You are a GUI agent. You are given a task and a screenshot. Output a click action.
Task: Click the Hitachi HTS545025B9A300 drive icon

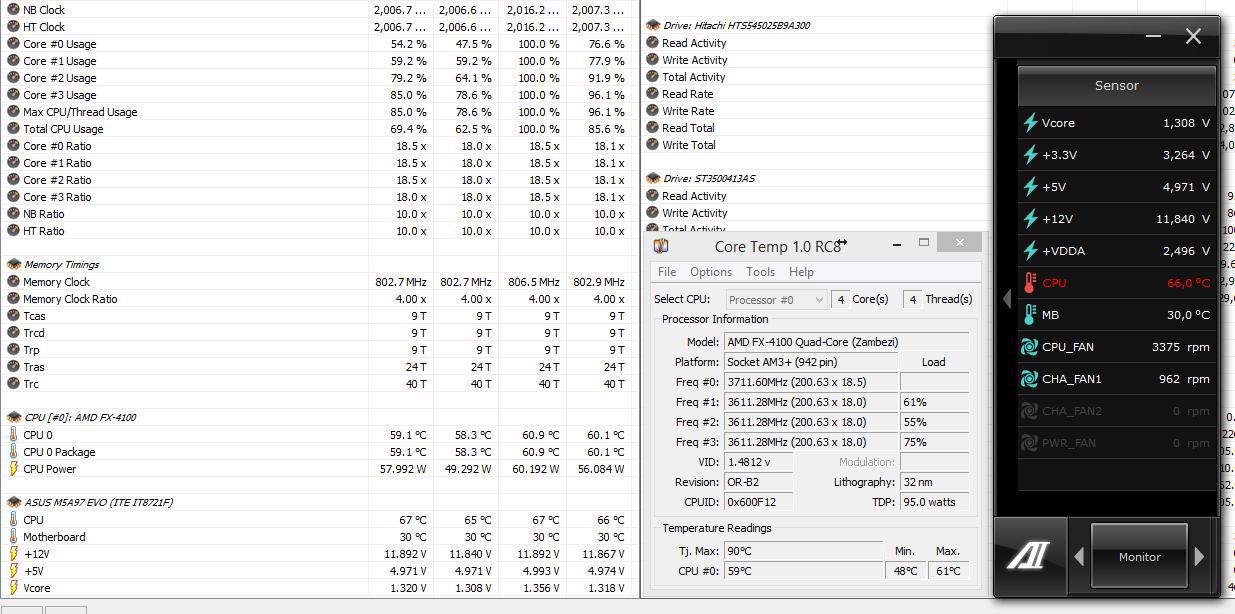pyautogui.click(x=653, y=26)
